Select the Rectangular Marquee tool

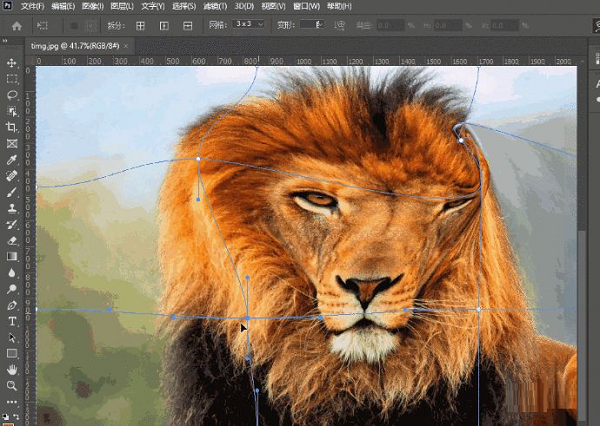point(12,79)
